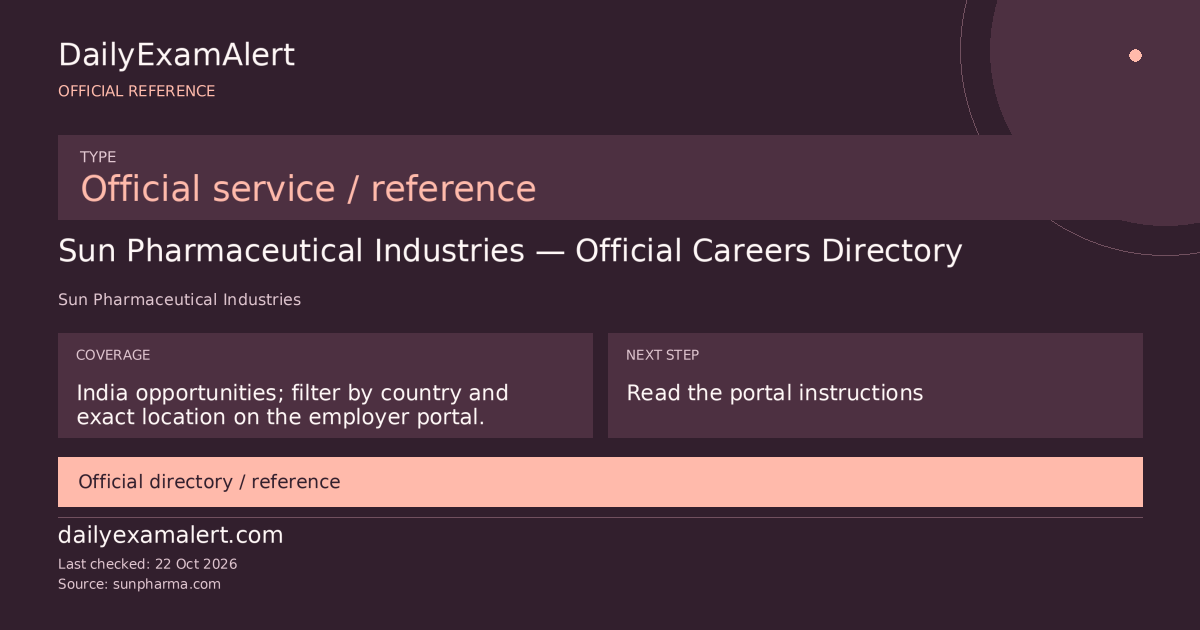The height and width of the screenshot is (630, 1200).
Task: Open the dailyexamalert.com link
Action: (x=171, y=535)
